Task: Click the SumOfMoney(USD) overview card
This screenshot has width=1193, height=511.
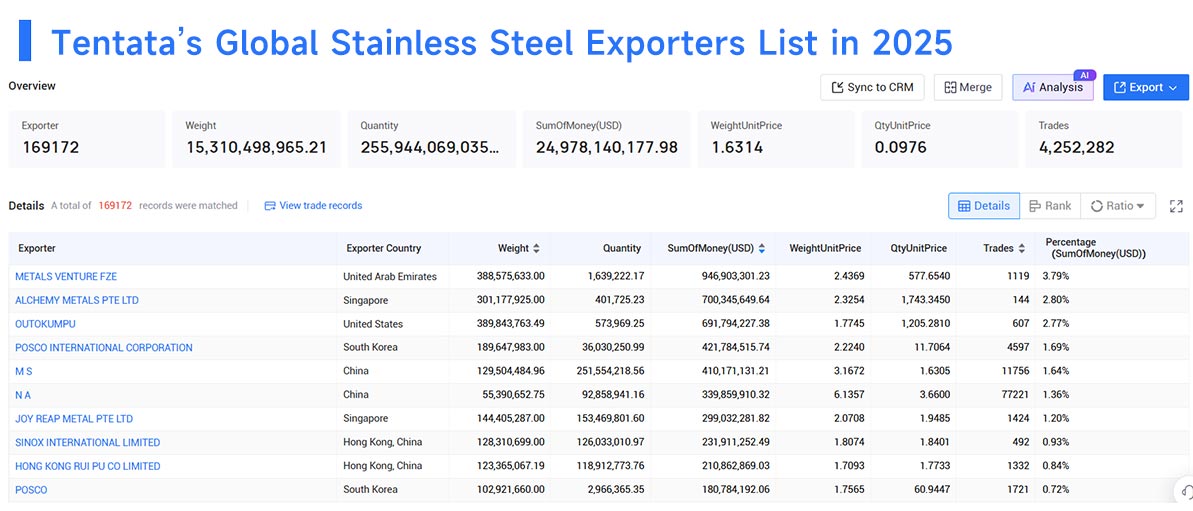Action: pos(606,139)
